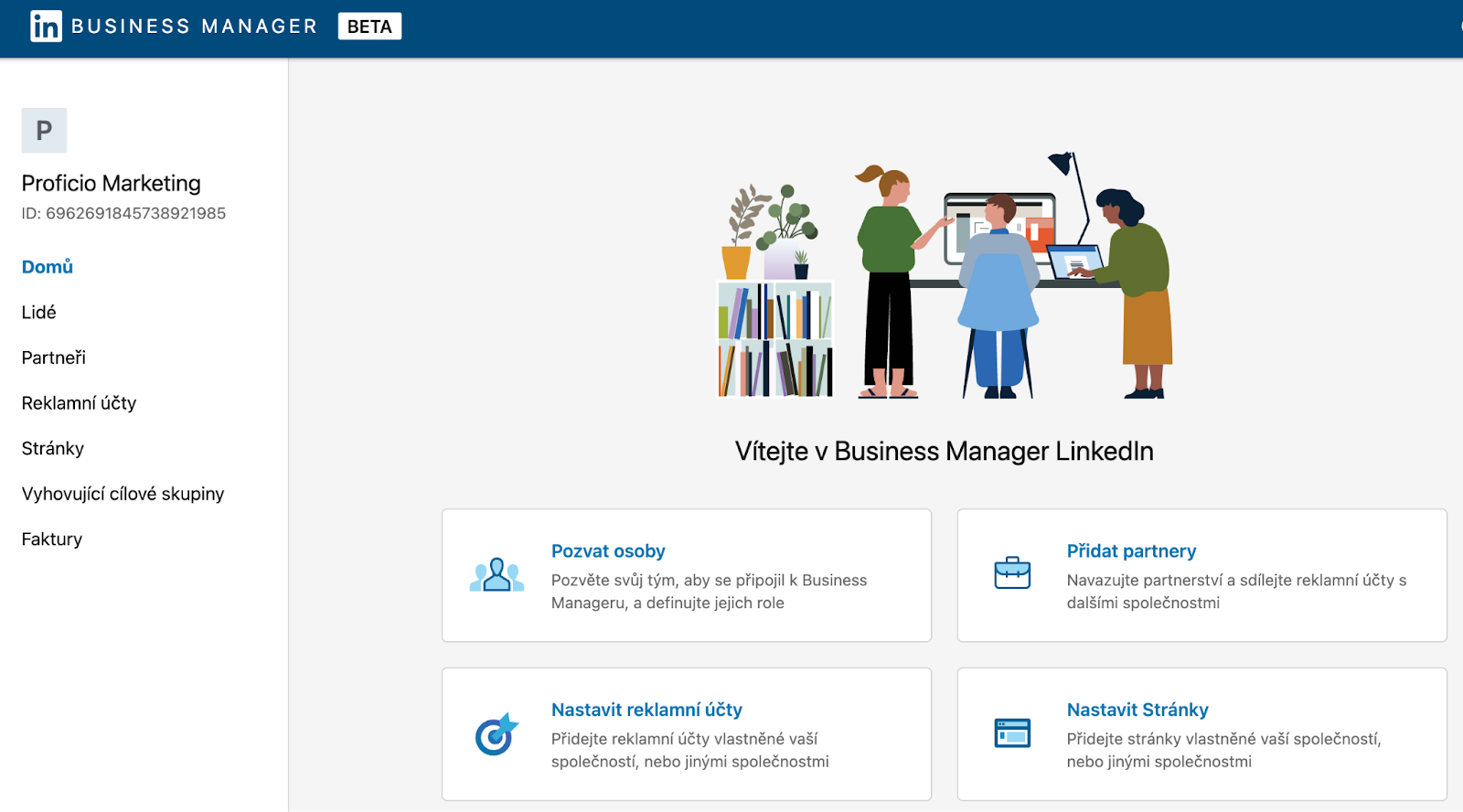Click the Přidat partnery briefcase icon
1463x812 pixels.
pyautogui.click(x=1012, y=572)
